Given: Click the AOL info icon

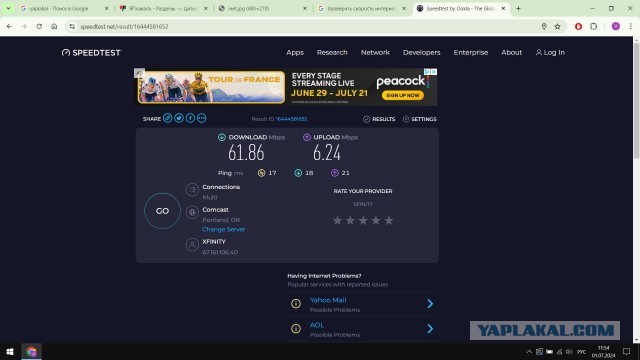Looking at the screenshot, I should (296, 329).
